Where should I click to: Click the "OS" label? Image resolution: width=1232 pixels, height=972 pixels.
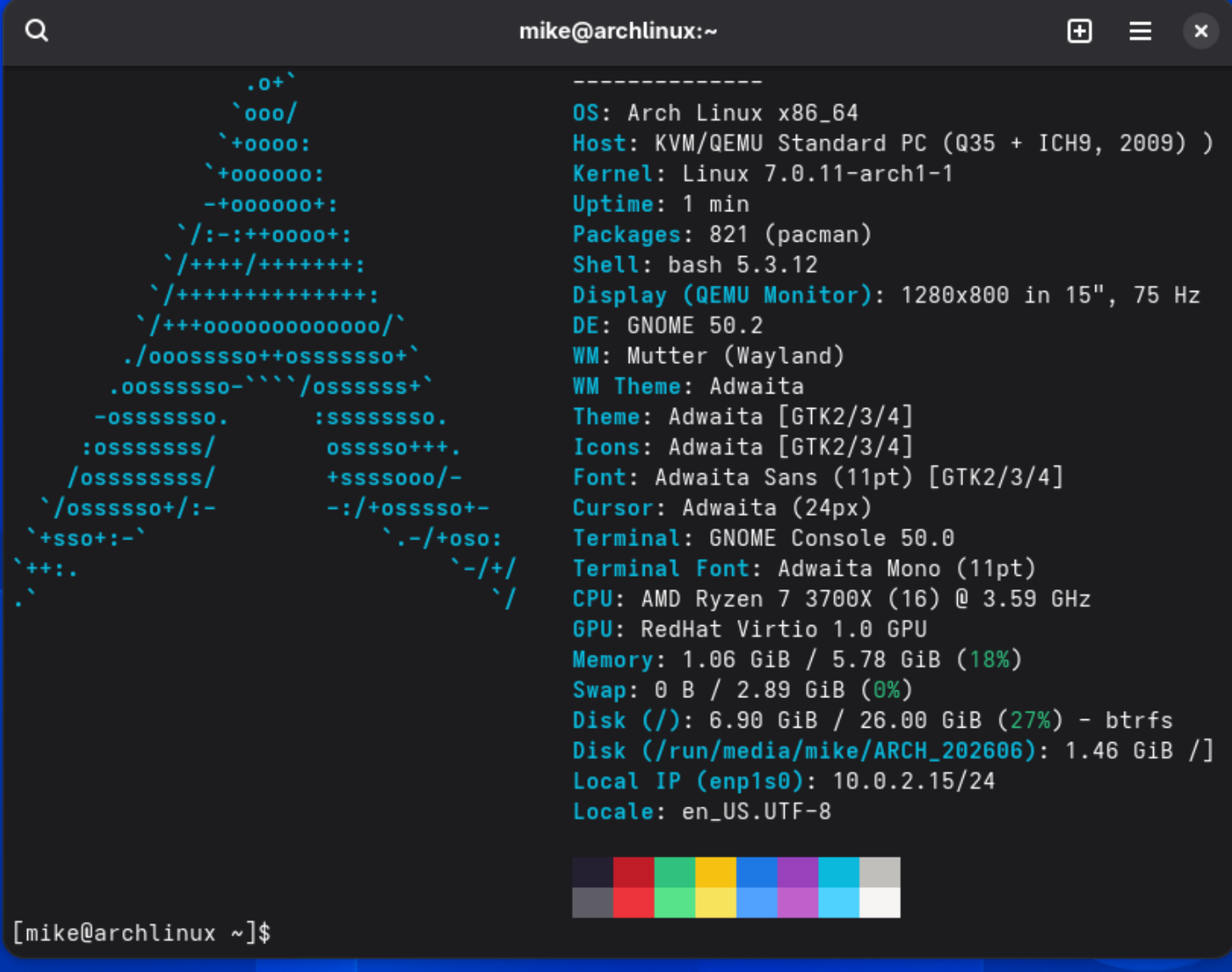click(586, 113)
